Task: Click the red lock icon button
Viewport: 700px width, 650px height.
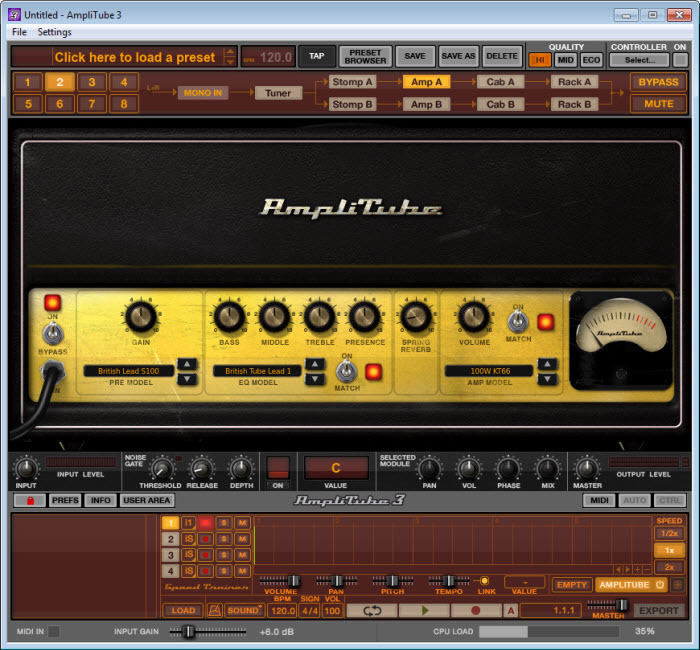Action: 29,500
